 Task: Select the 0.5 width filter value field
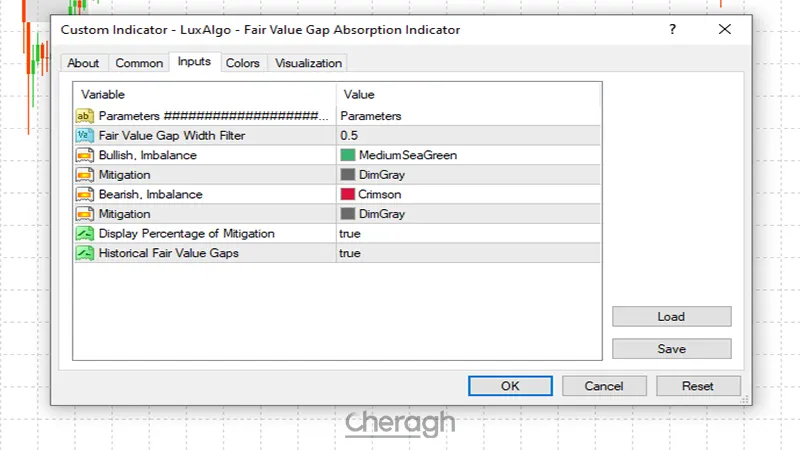(x=468, y=135)
